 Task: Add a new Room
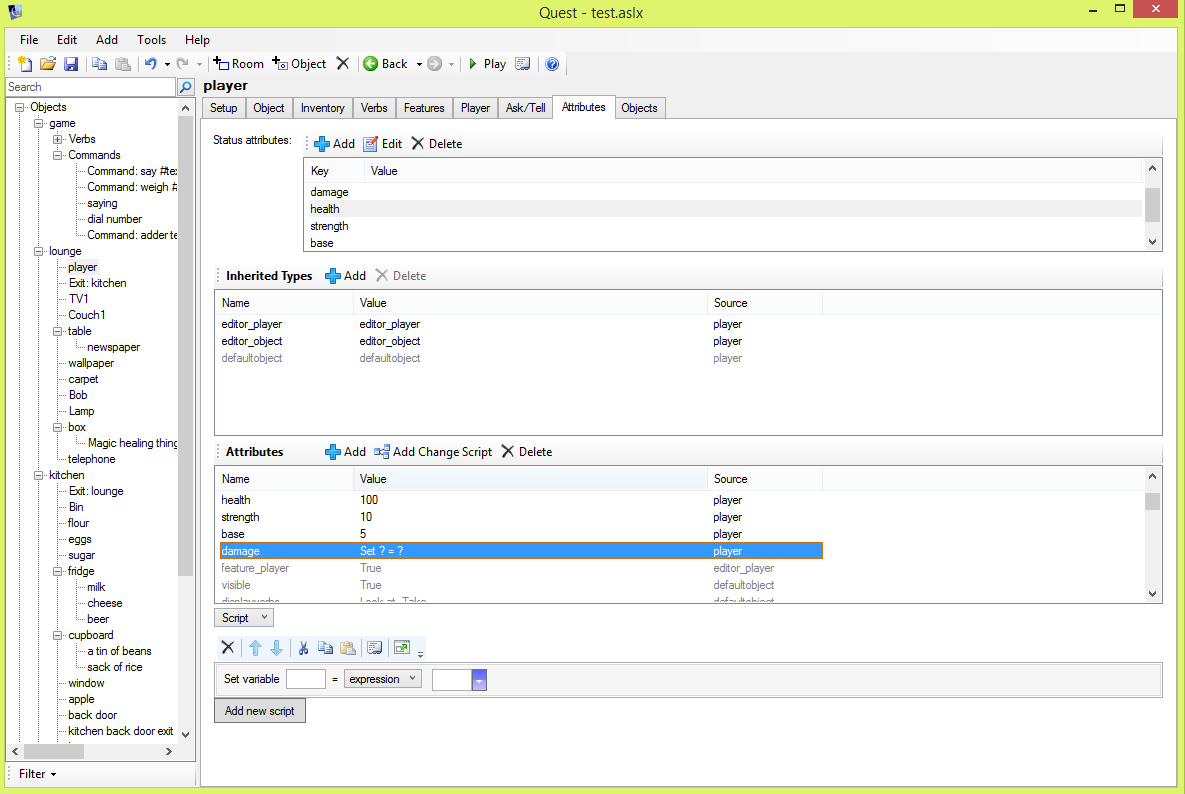pyautogui.click(x=238, y=64)
